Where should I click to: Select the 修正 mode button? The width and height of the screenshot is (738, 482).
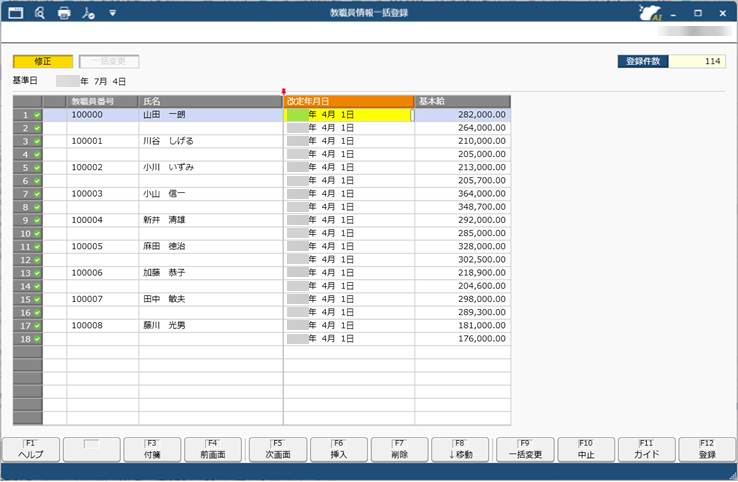41,62
